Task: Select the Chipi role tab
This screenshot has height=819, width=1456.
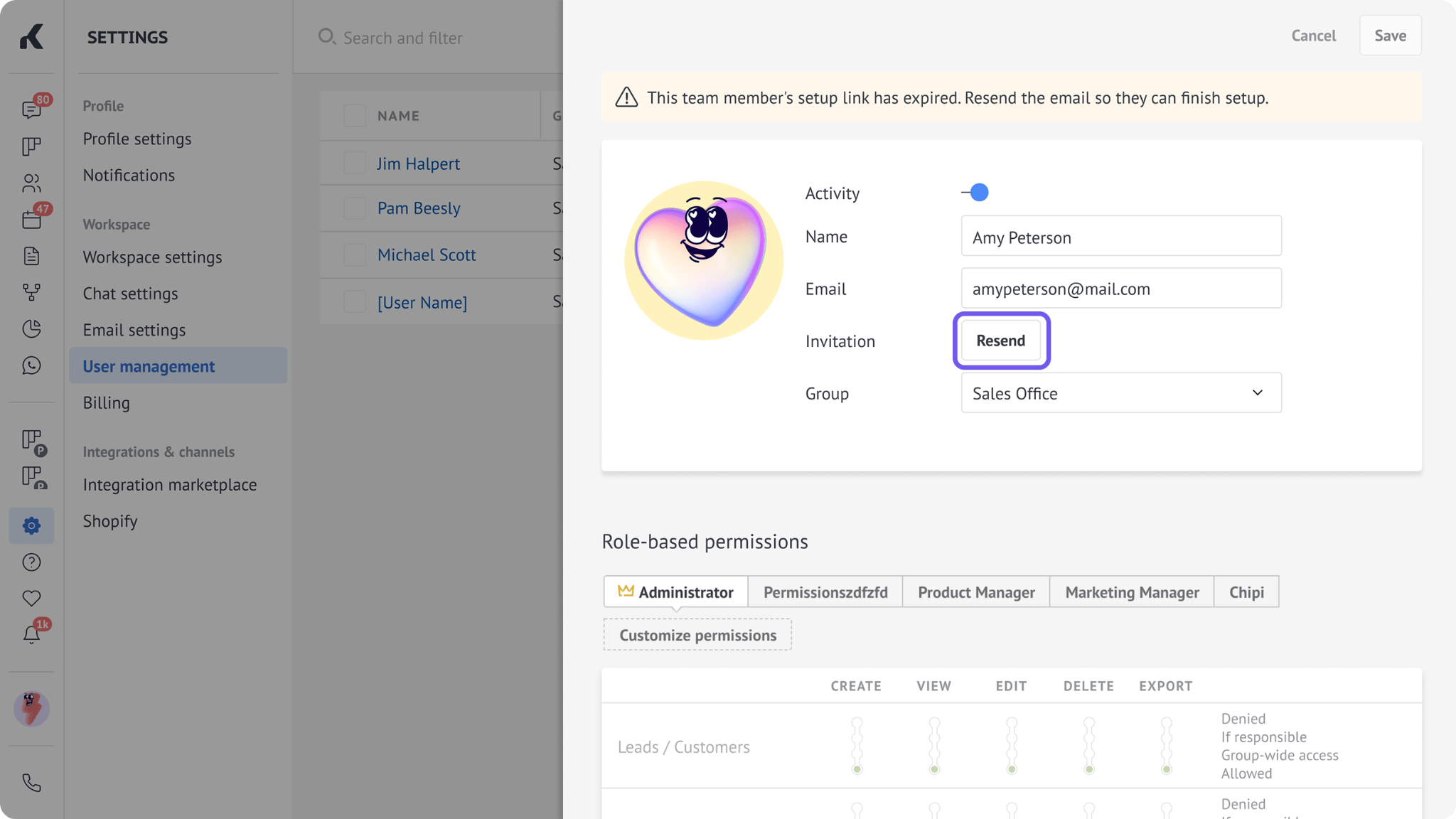Action: [x=1246, y=592]
